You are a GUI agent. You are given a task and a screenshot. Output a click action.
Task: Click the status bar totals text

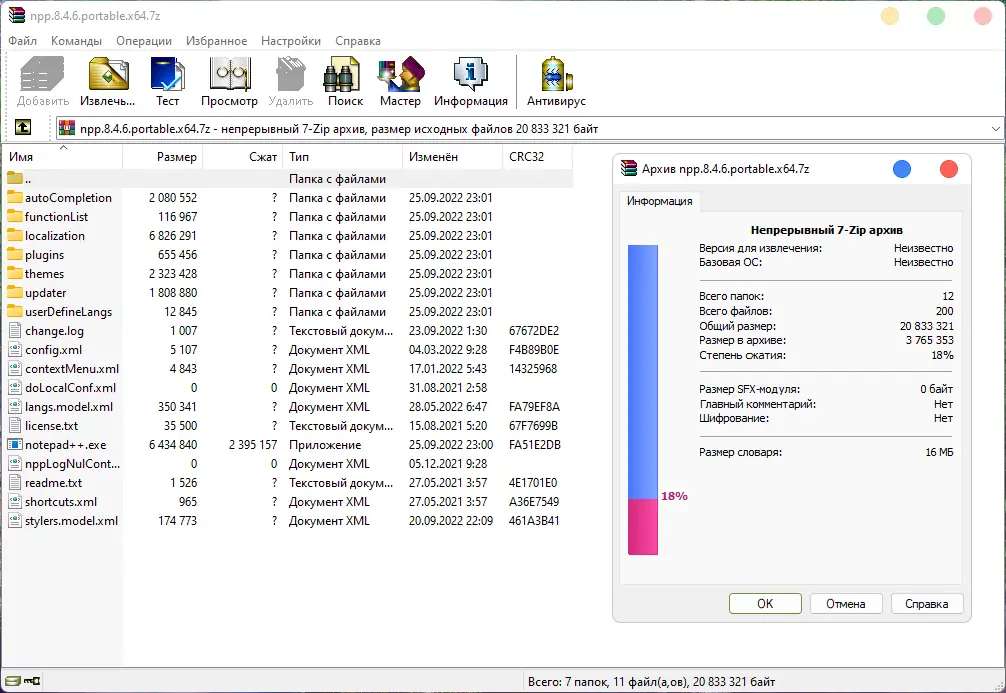click(651, 681)
